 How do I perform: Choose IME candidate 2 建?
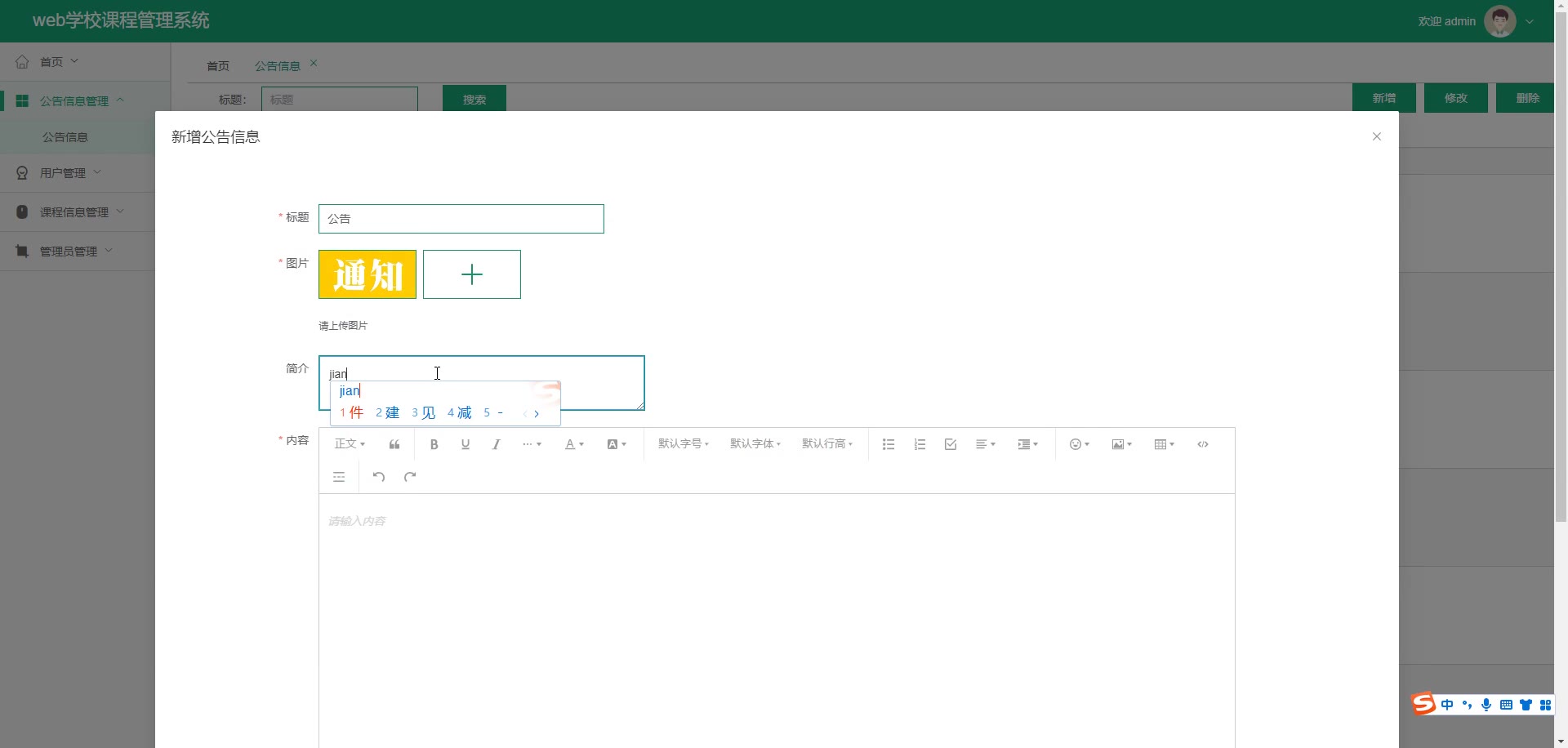click(x=388, y=413)
